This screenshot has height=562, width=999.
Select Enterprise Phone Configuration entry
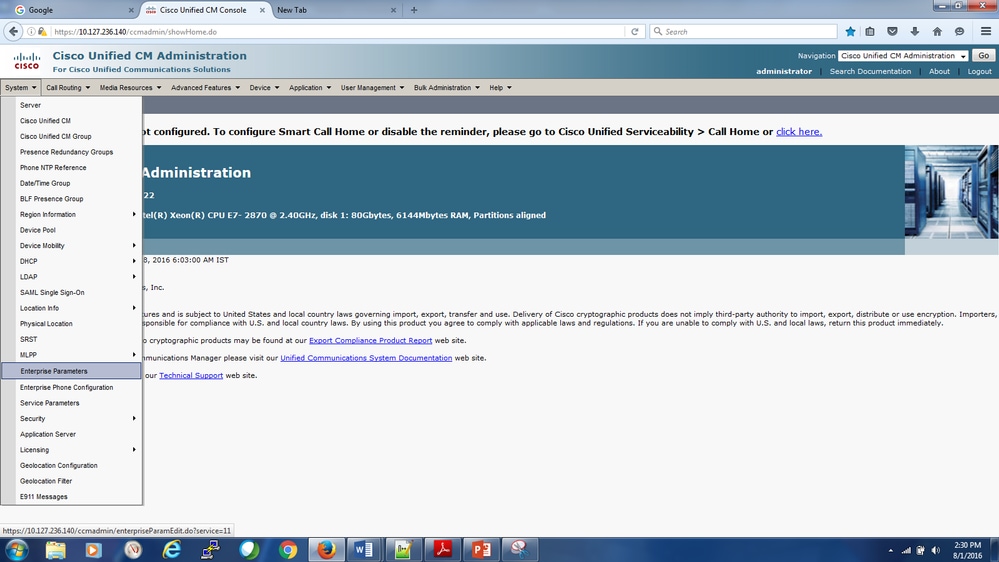coord(71,387)
